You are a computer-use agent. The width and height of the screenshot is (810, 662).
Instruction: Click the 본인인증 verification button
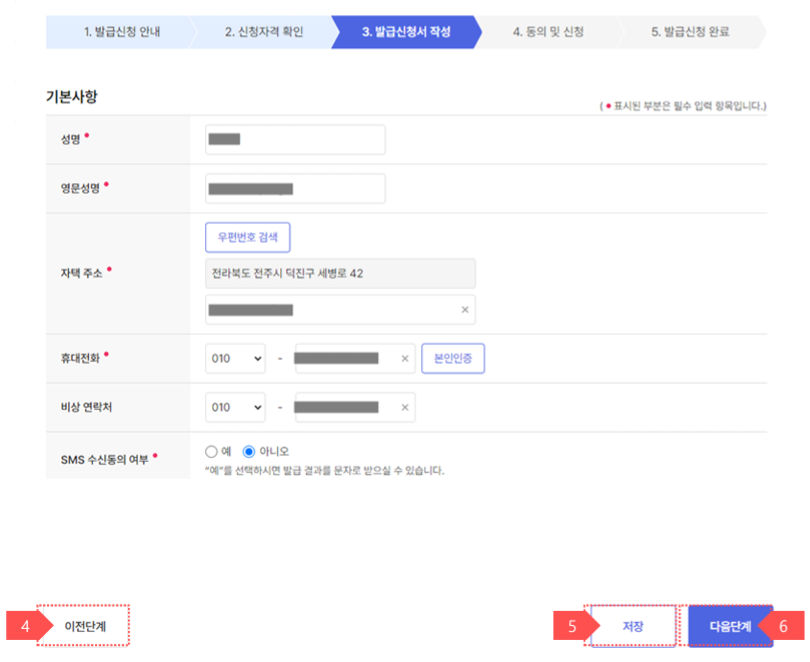[x=452, y=358]
